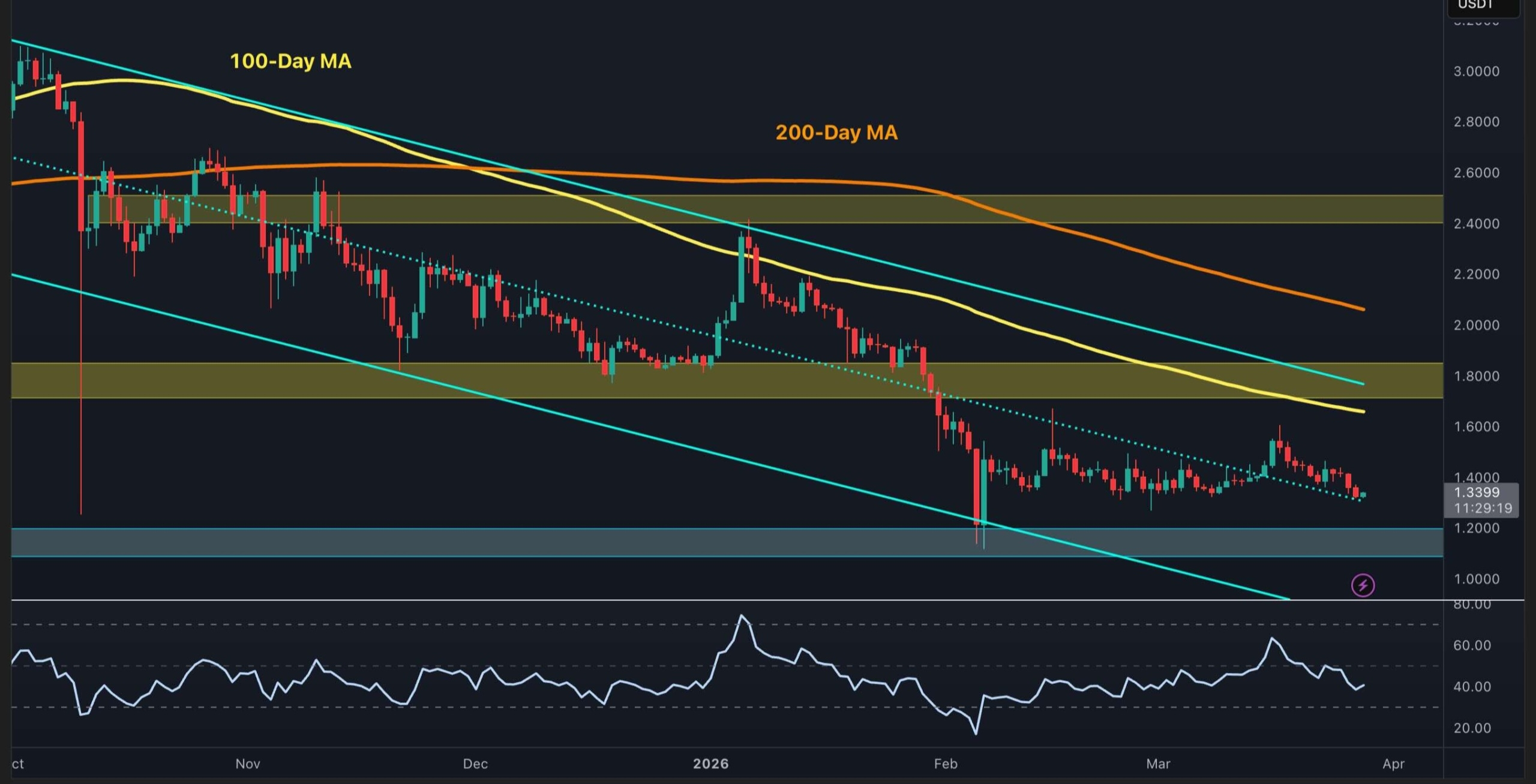Select the 100-Day MA text label
Image resolution: width=1536 pixels, height=784 pixels.
[290, 61]
